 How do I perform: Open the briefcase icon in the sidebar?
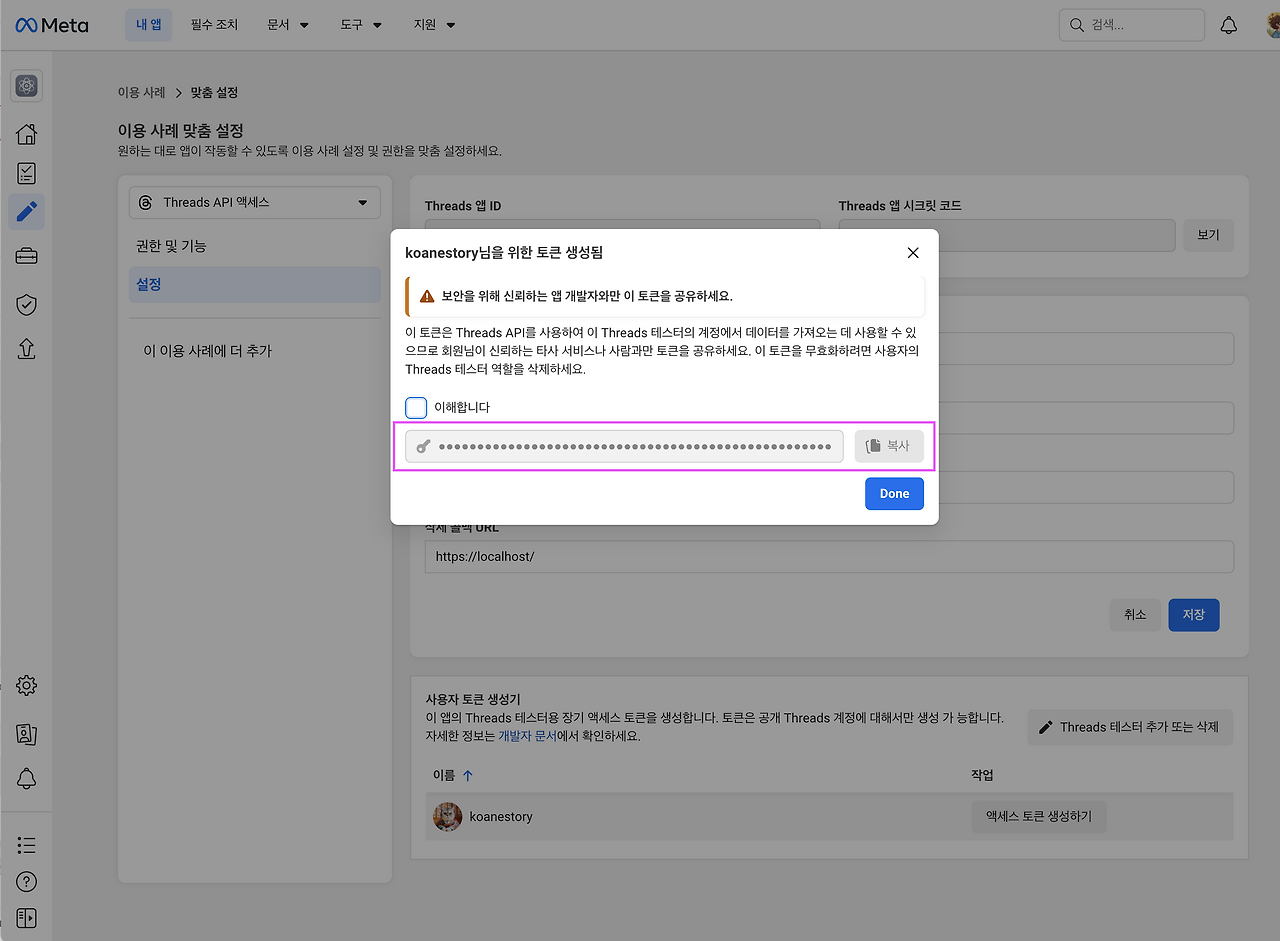tap(27, 256)
